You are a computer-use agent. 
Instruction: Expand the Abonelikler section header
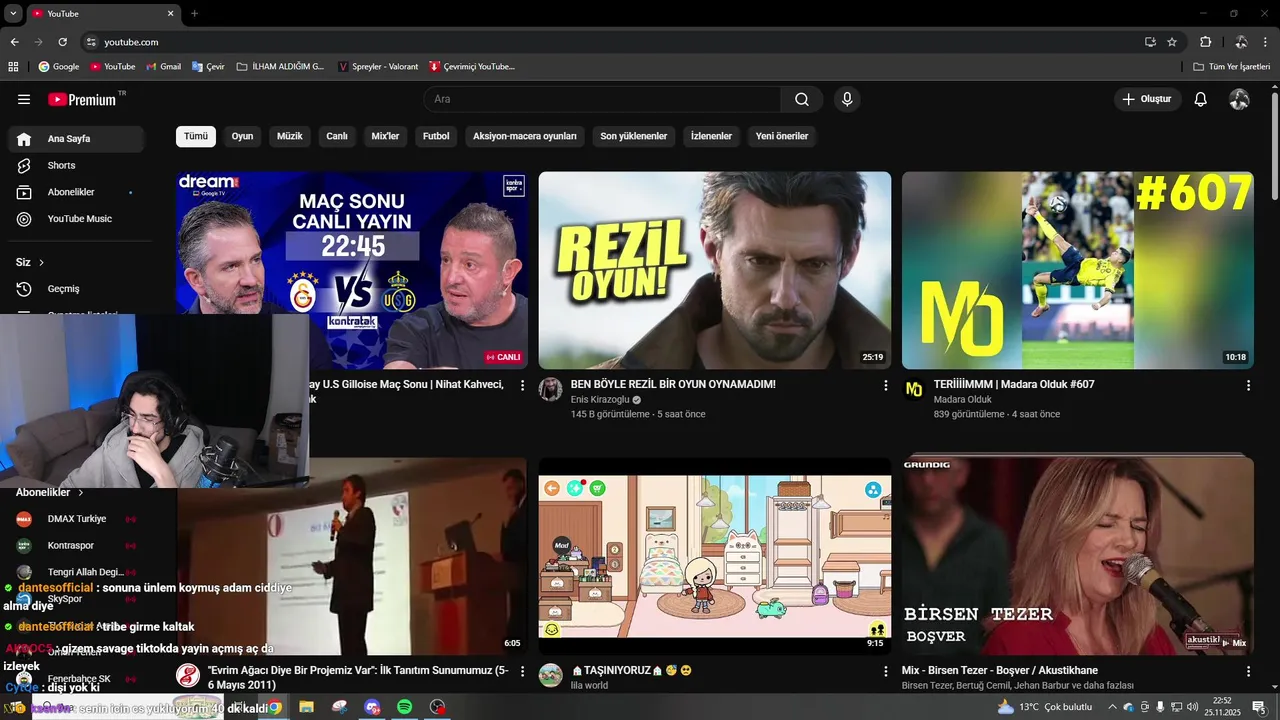click(50, 492)
